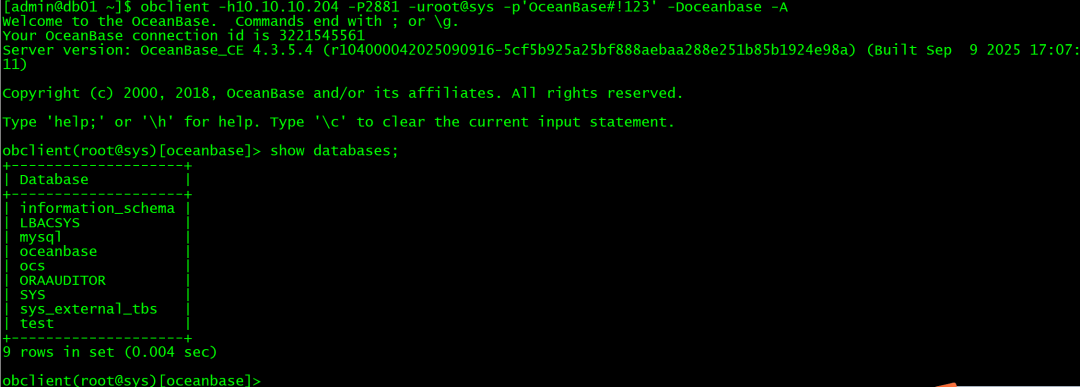Click the sys_external_tbs entry
The width and height of the screenshot is (1080, 387).
click(x=89, y=309)
